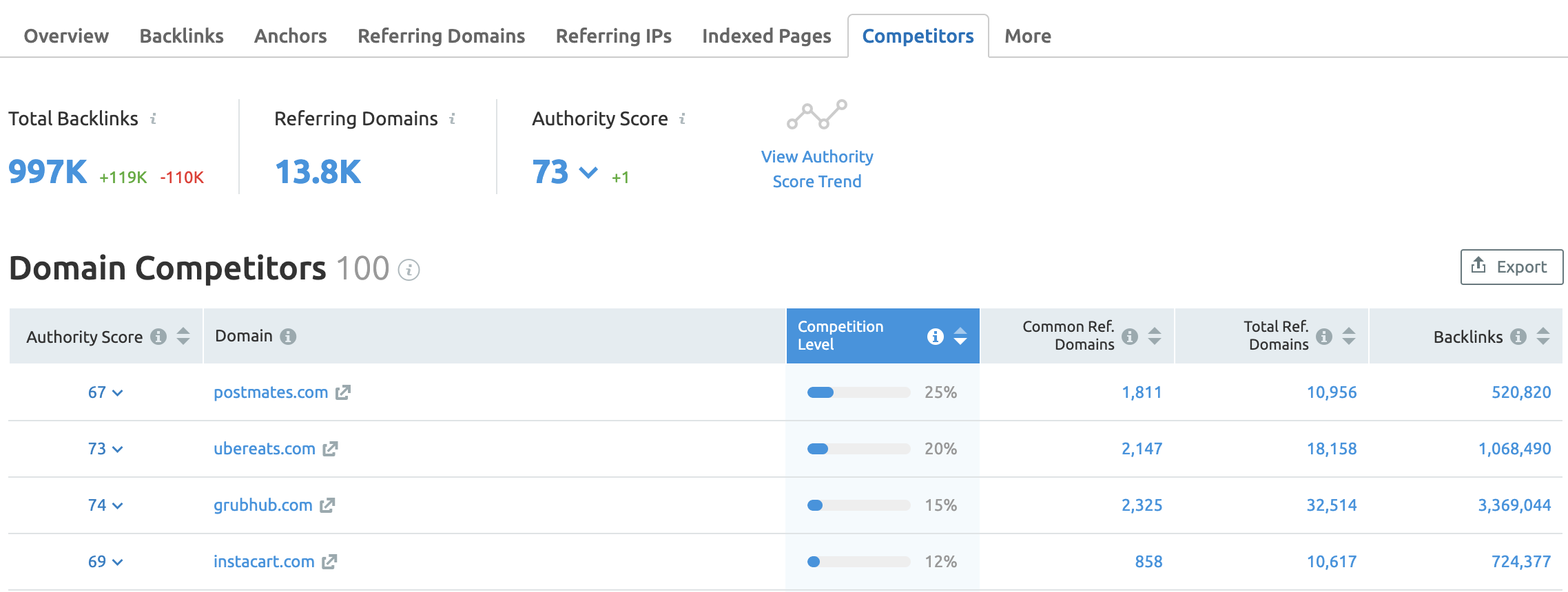Sort table by Backlinks column

pyautogui.click(x=1543, y=336)
